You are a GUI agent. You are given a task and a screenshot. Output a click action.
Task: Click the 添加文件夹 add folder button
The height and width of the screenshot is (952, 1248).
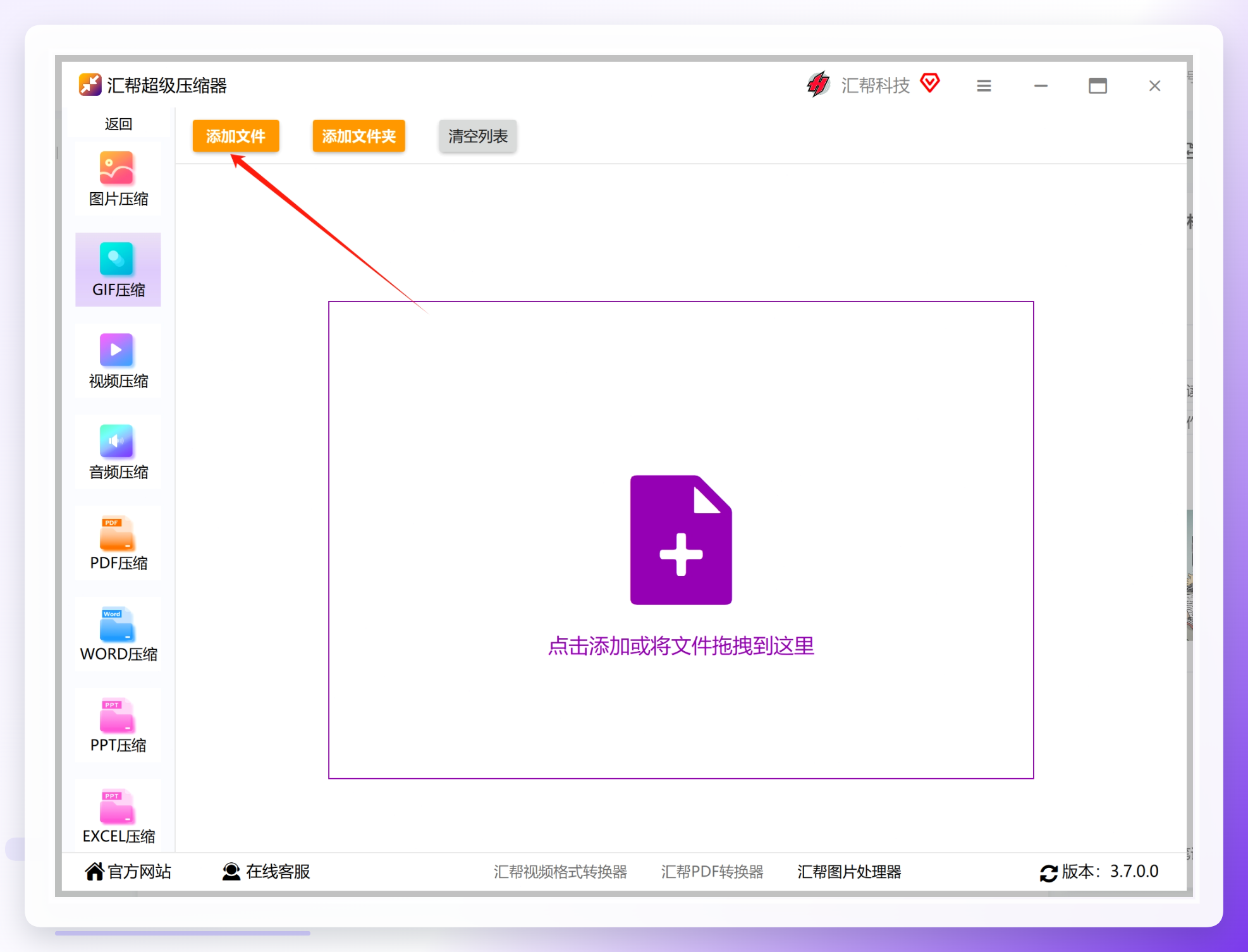(358, 136)
